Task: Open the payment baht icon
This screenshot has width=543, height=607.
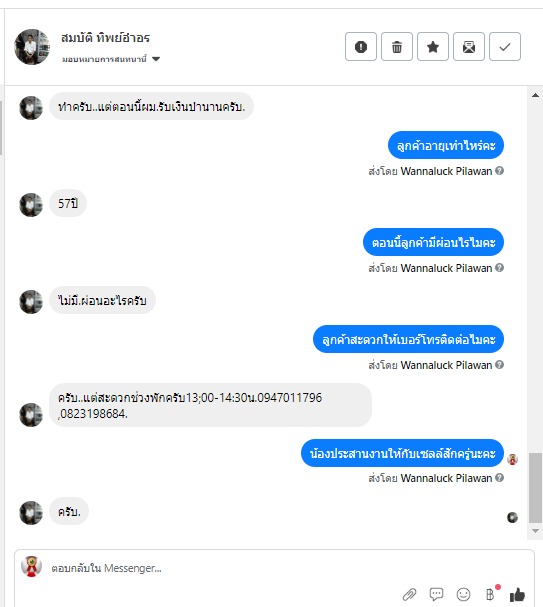Action: click(x=492, y=593)
